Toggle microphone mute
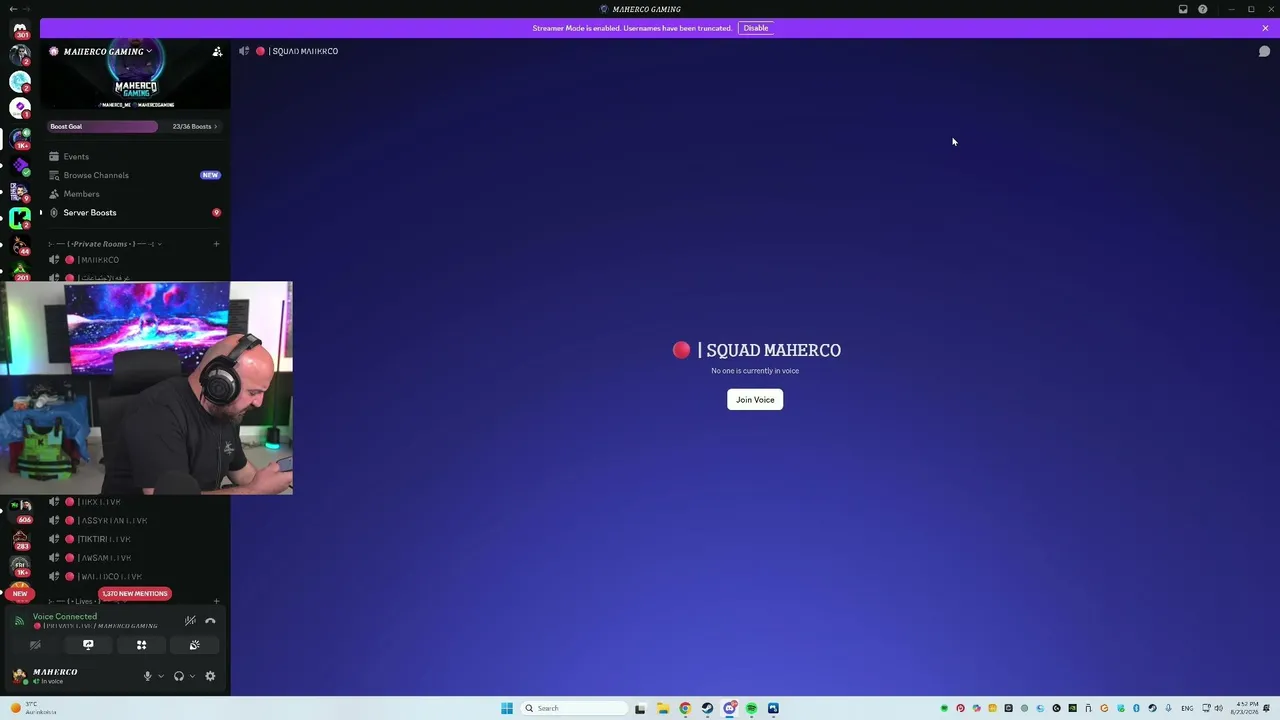This screenshot has height=720, width=1280. 147,676
